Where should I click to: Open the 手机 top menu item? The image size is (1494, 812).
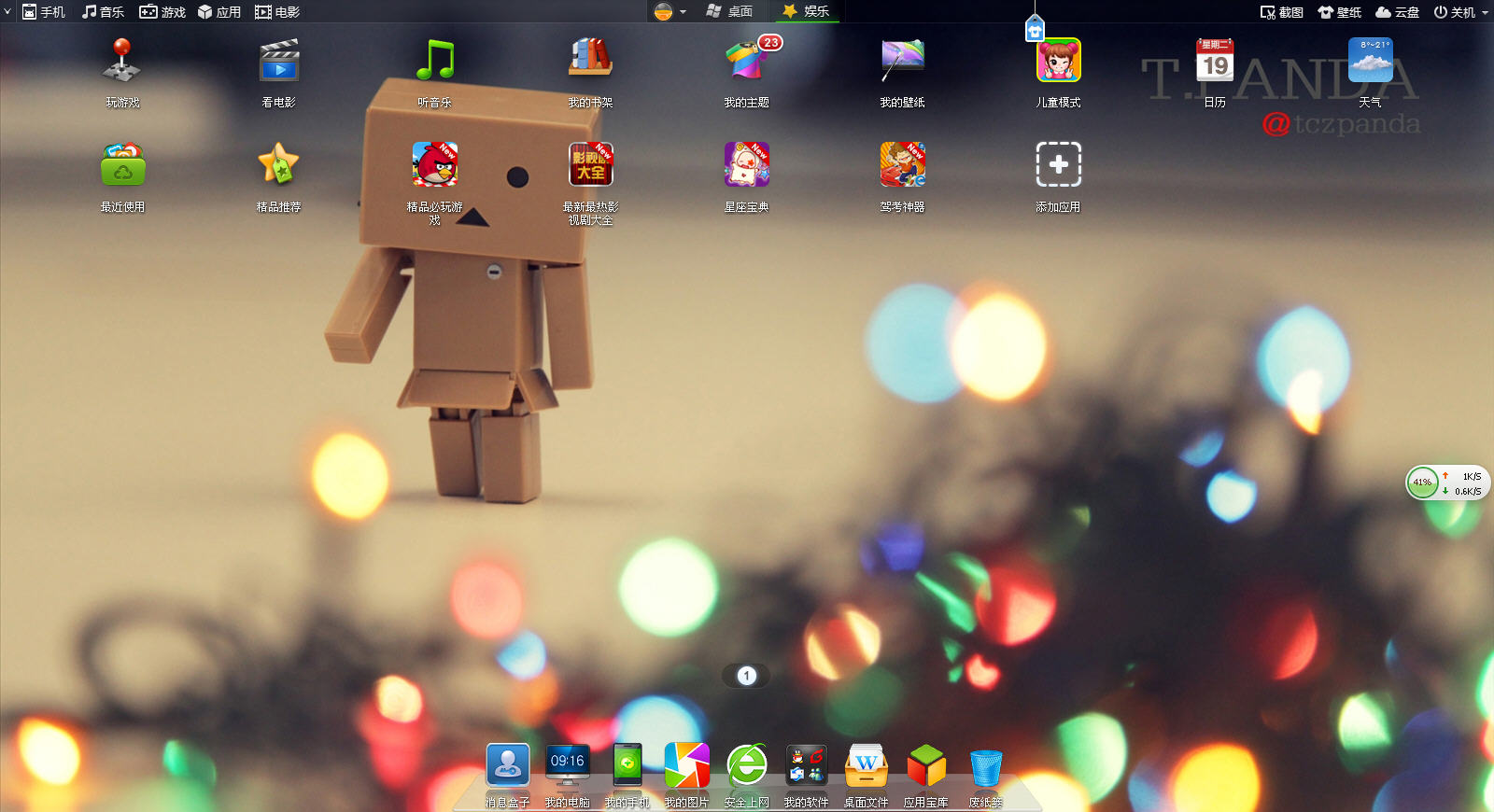[44, 12]
